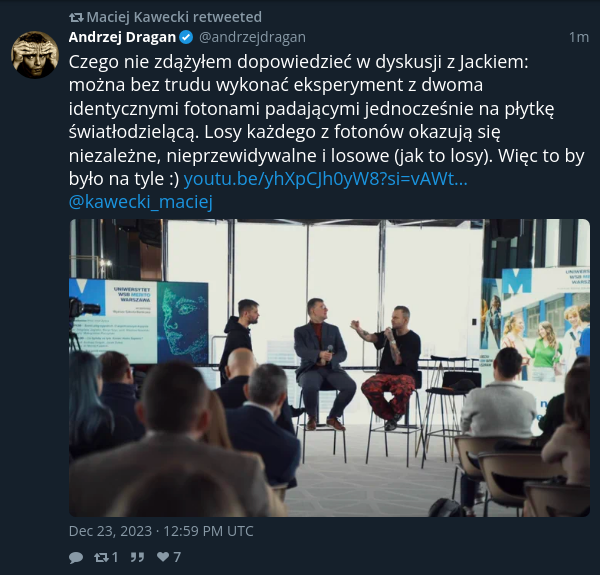This screenshot has width=600, height=575.
Task: Open the 1m timestamp link
Action: click(579, 37)
